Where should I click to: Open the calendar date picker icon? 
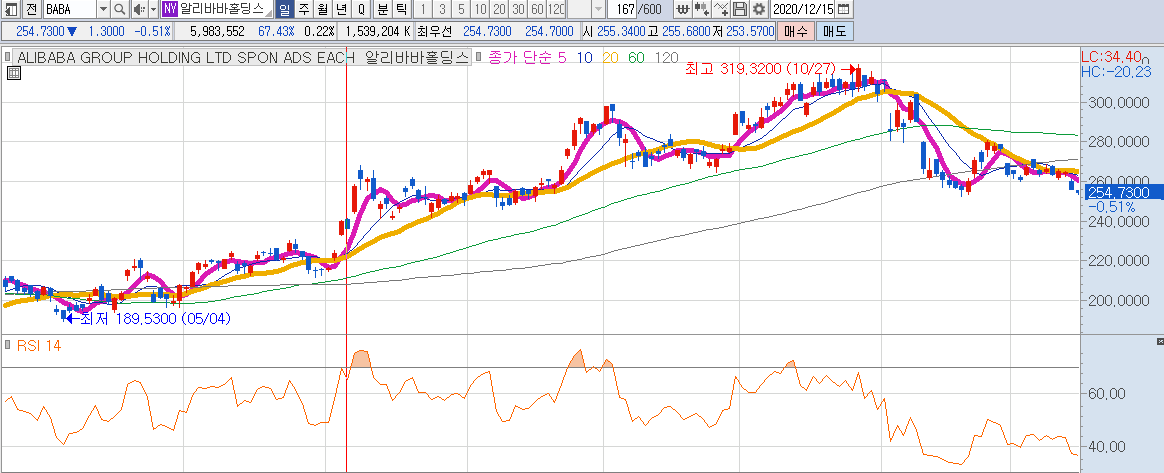click(x=843, y=10)
